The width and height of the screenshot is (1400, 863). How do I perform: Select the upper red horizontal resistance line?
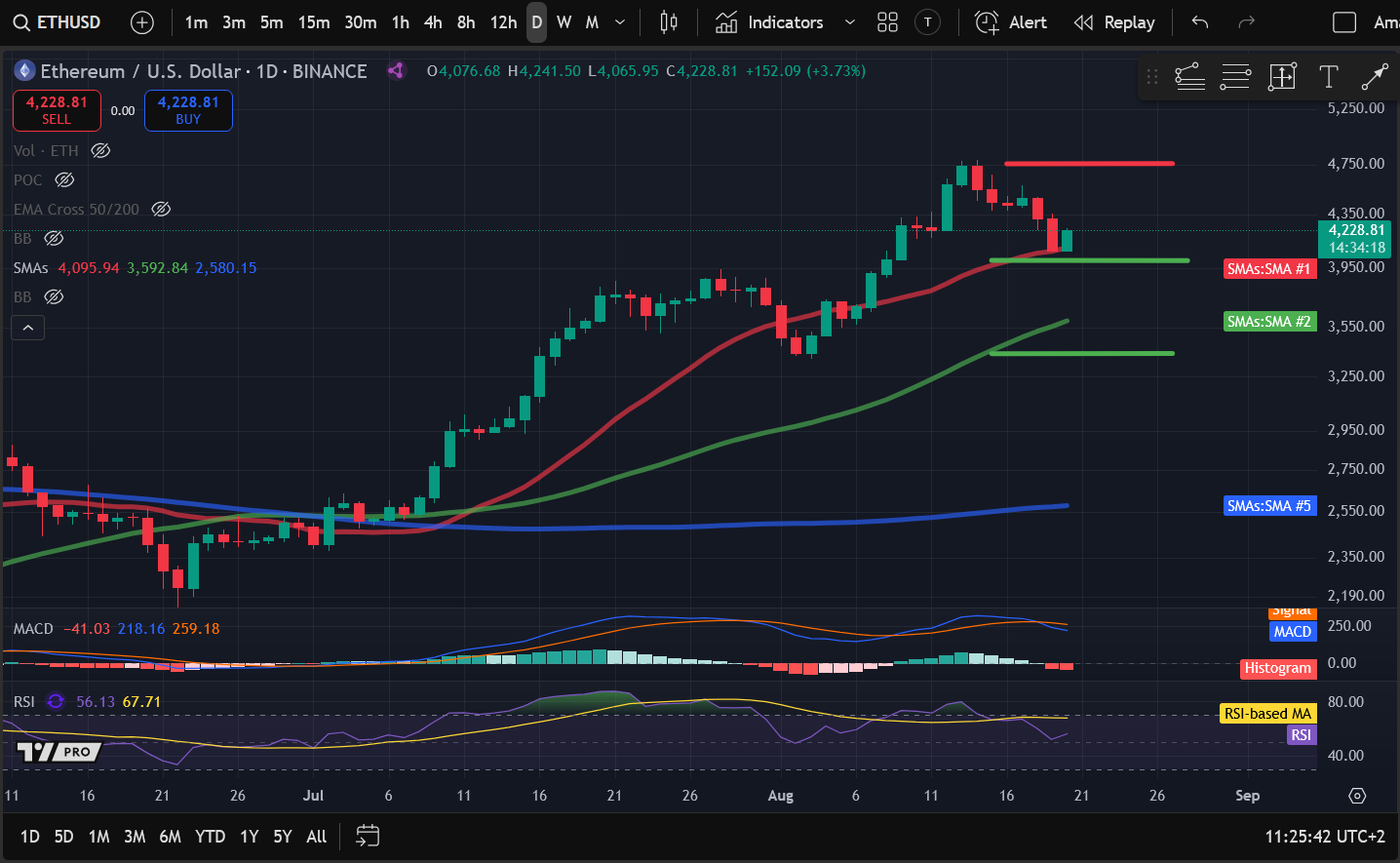[1089, 164]
